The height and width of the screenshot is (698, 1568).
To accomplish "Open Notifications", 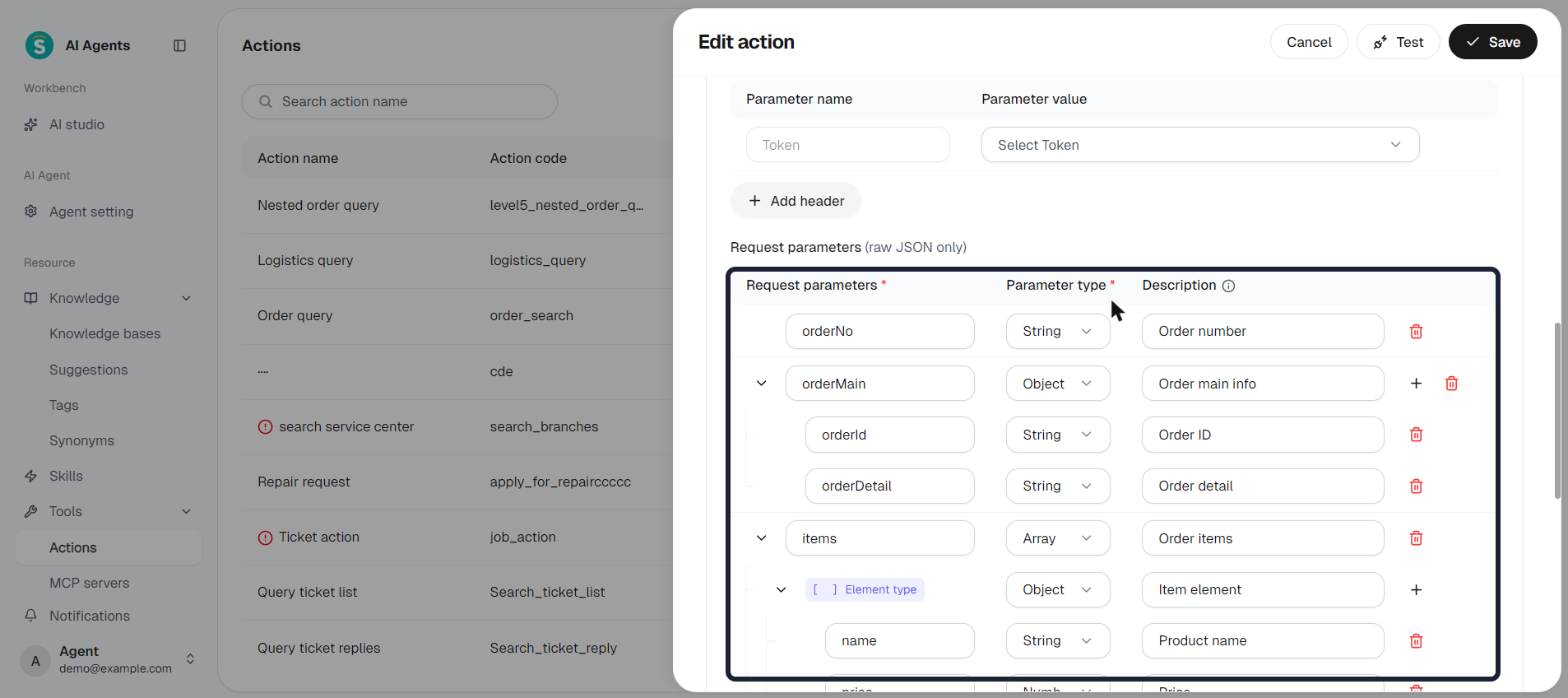I will tap(89, 616).
